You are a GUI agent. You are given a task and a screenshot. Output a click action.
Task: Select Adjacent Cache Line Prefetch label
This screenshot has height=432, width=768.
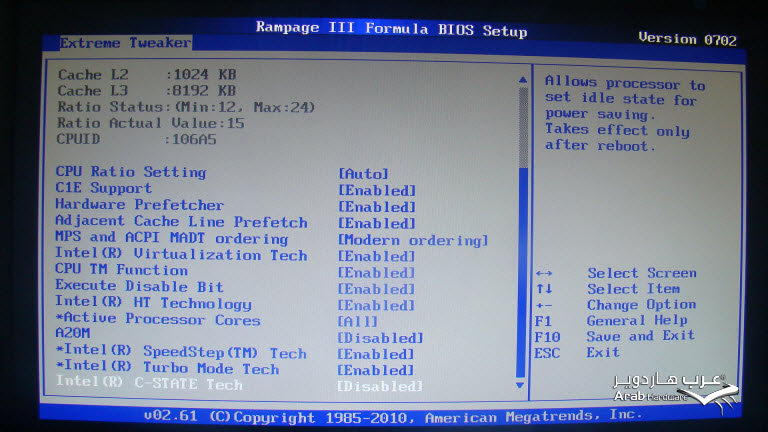(181, 221)
